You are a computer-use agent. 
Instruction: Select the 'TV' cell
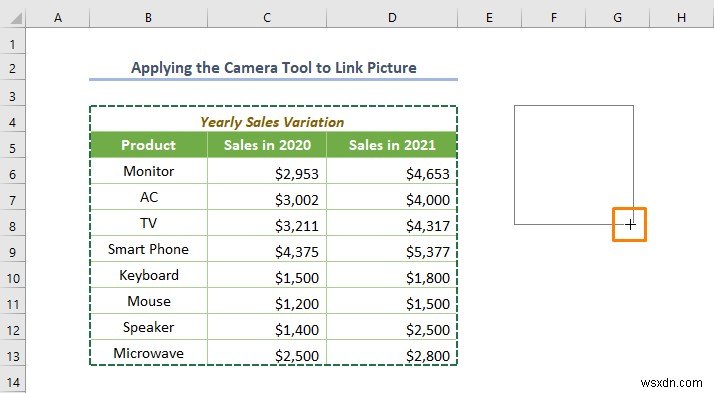(x=148, y=223)
